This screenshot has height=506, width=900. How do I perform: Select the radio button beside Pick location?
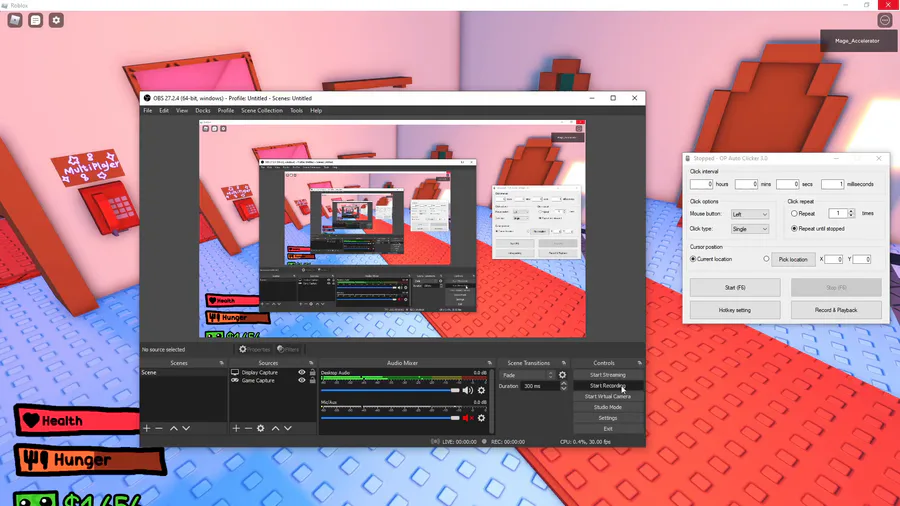pyautogui.click(x=766, y=259)
